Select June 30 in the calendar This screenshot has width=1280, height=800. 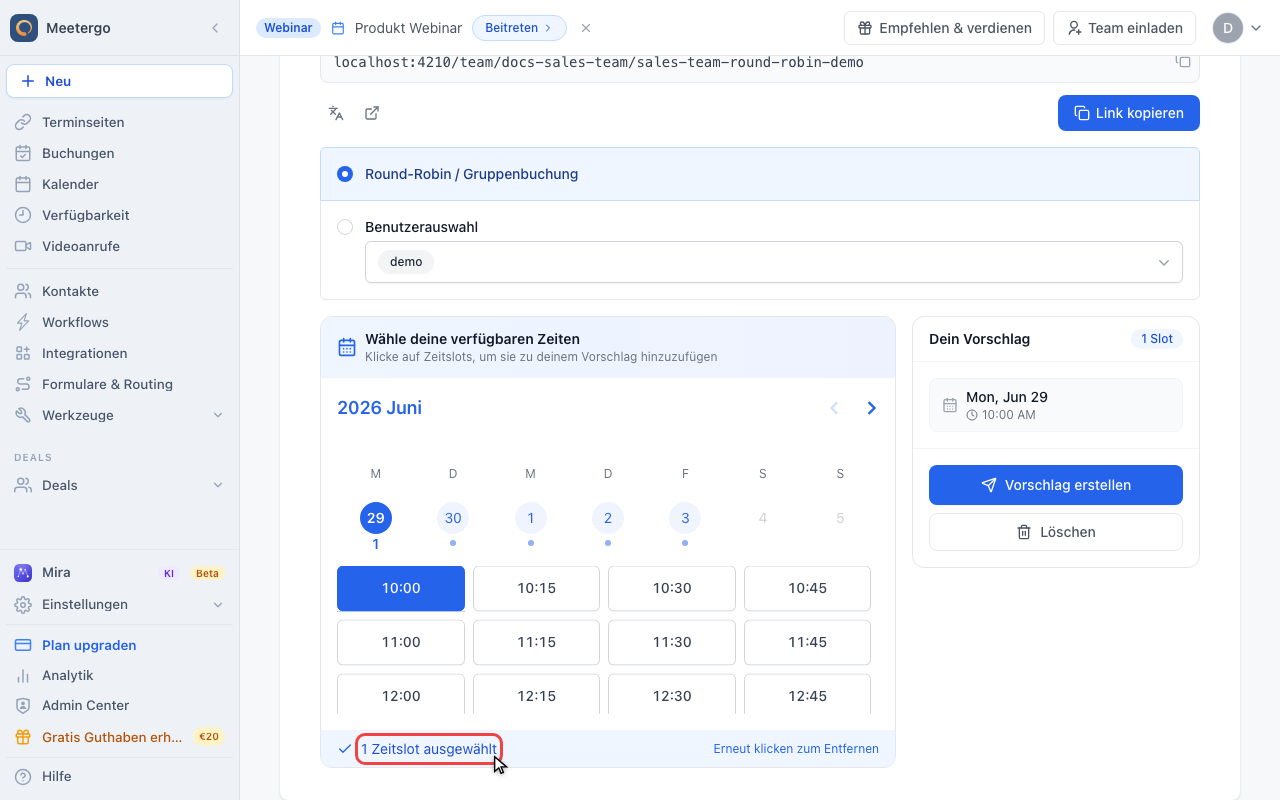[453, 518]
